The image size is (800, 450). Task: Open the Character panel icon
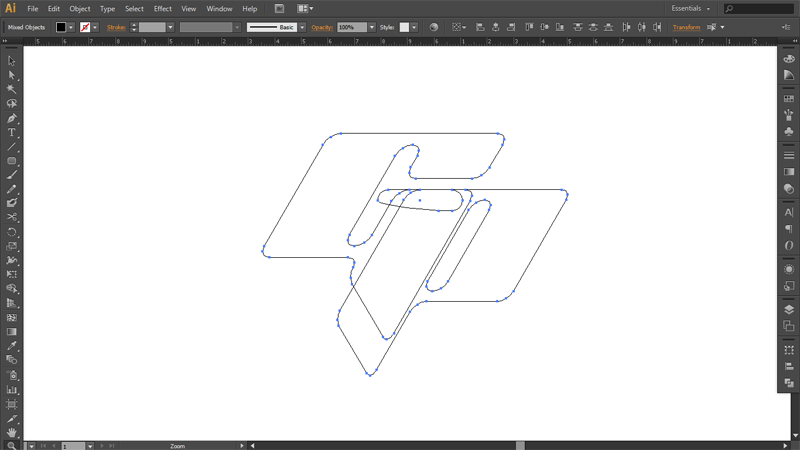click(x=789, y=213)
